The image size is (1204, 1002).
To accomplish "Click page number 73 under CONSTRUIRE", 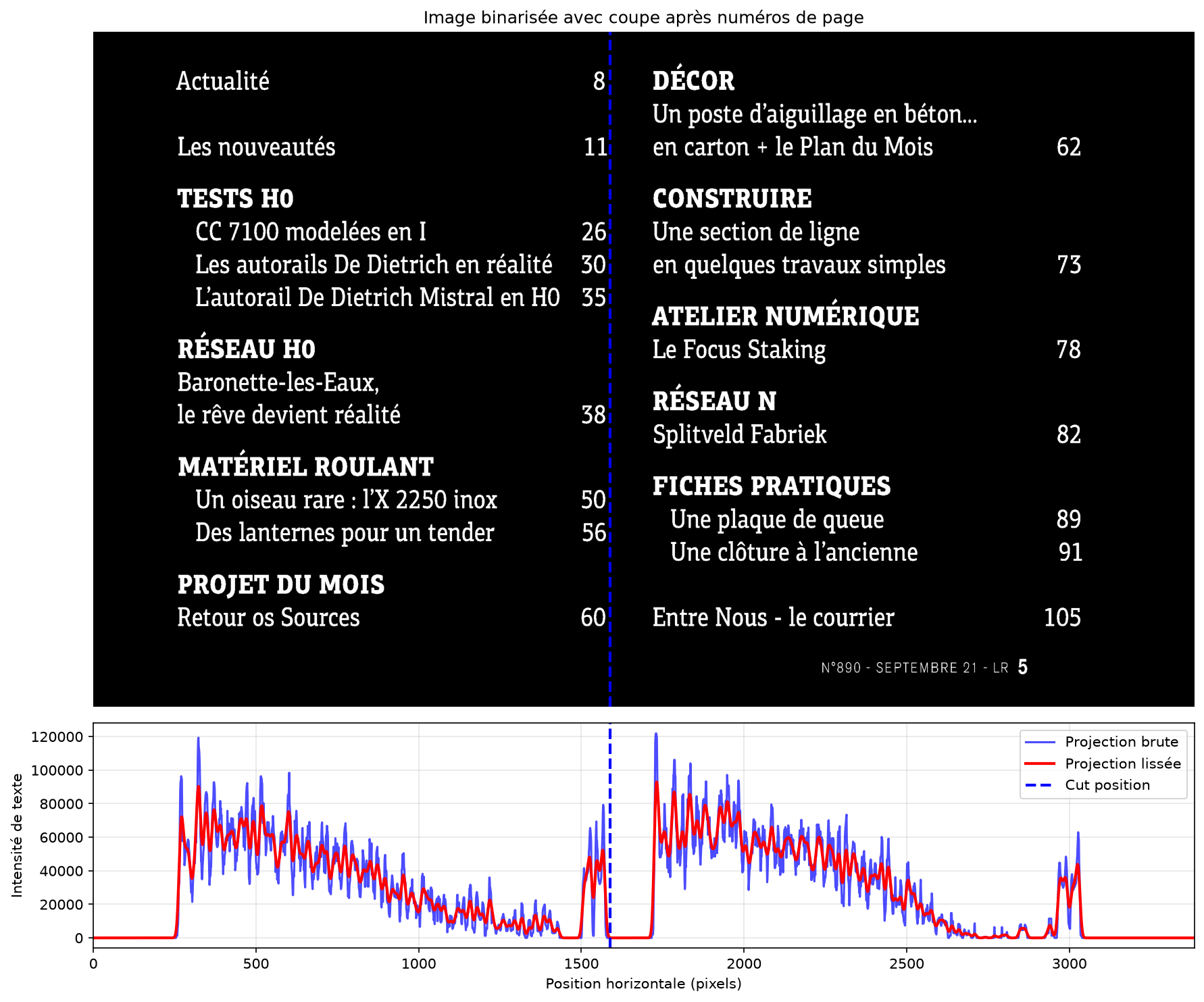I will pyautogui.click(x=1070, y=265).
